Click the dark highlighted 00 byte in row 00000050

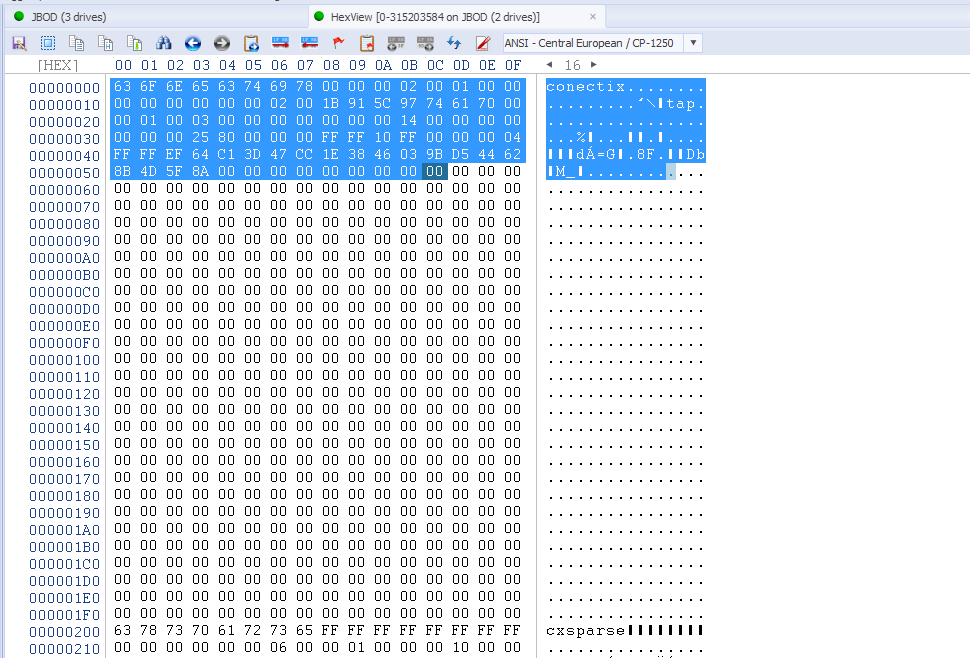coord(435,171)
